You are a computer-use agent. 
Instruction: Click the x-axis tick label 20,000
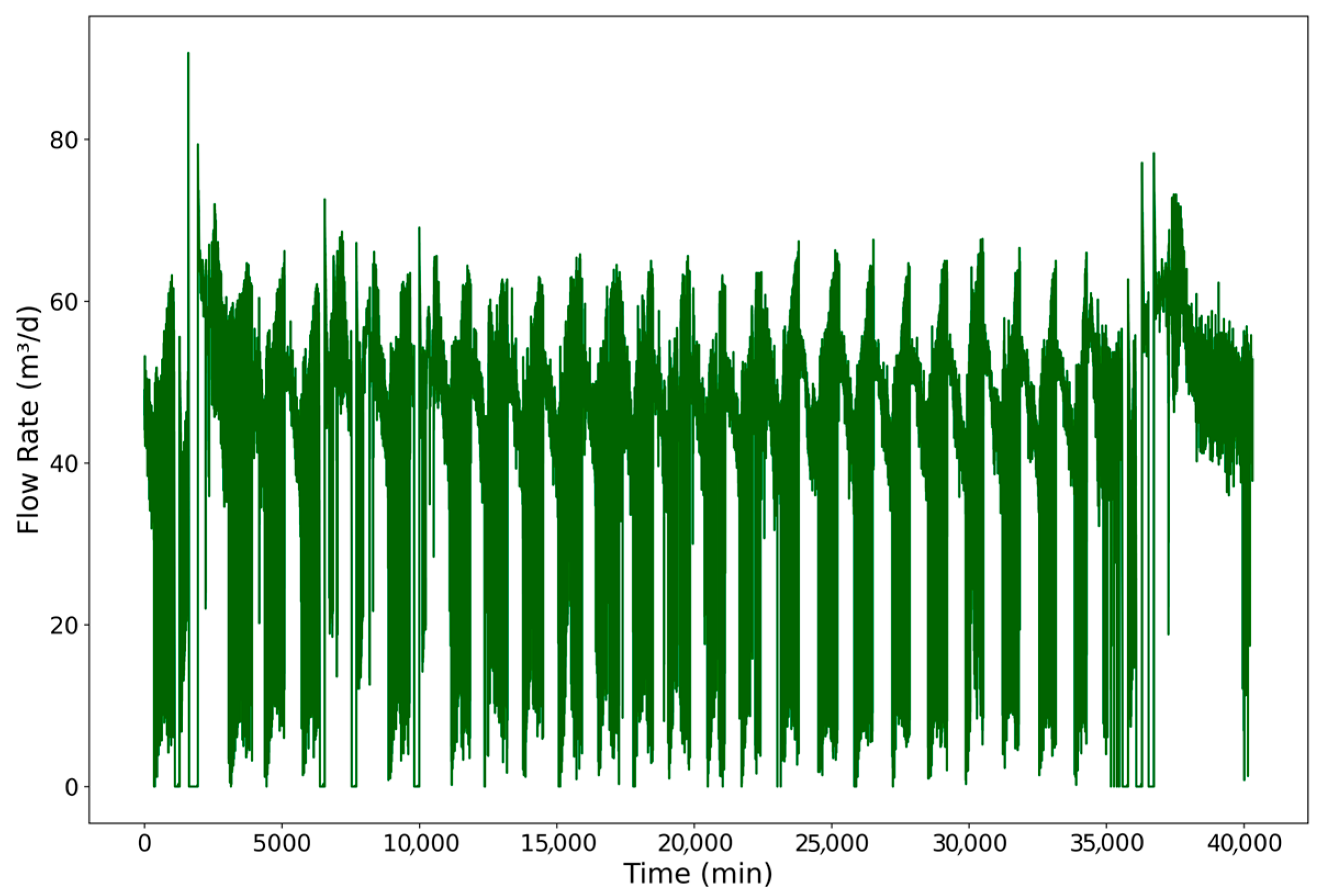tap(695, 843)
